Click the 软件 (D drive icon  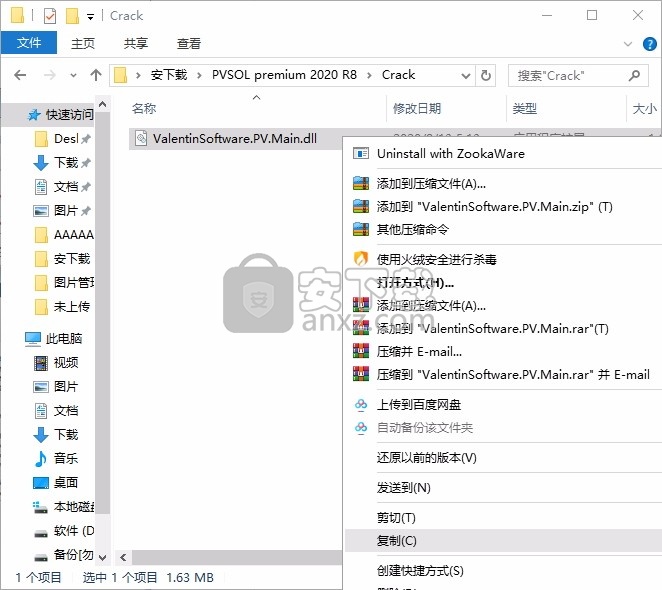pos(41,534)
